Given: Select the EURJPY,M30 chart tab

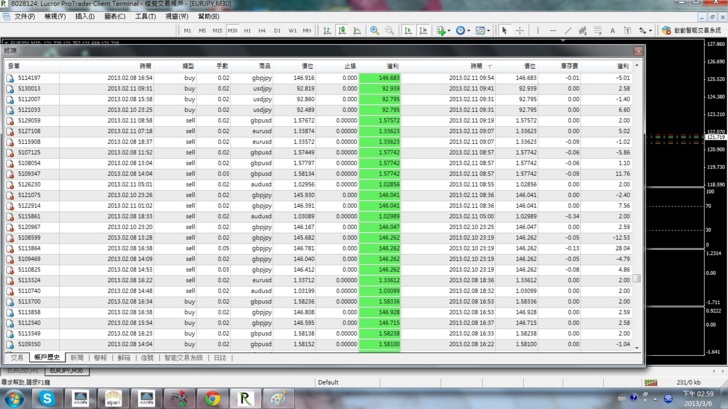Looking at the screenshot, I should tap(68, 371).
